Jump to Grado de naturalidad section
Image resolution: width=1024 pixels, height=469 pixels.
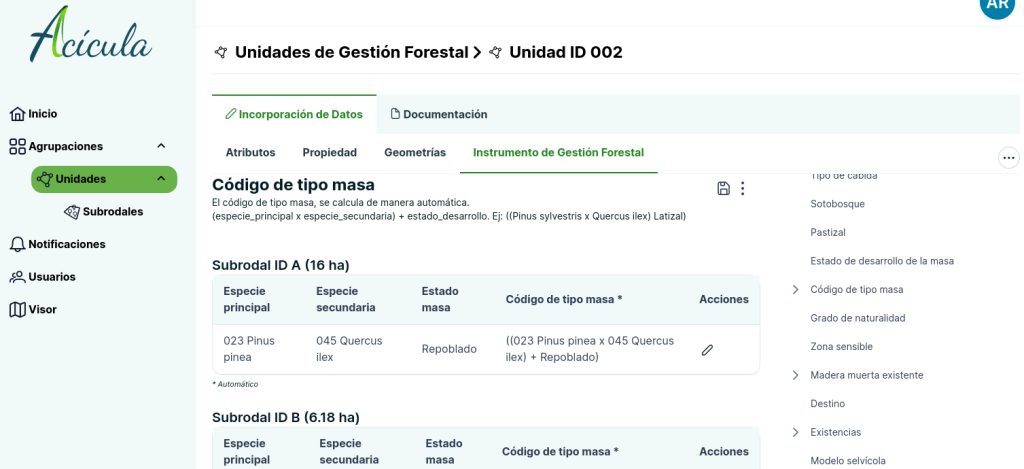coord(857,318)
